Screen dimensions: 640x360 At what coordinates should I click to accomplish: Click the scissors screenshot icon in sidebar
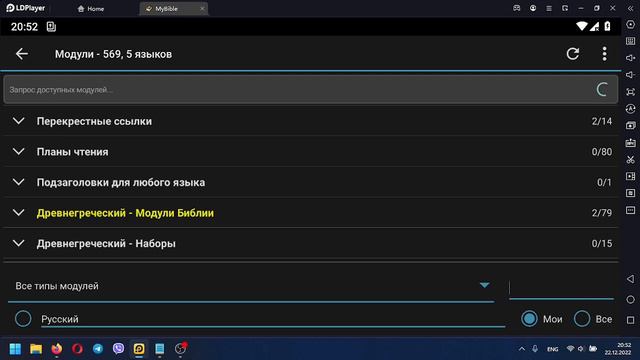coord(631,160)
